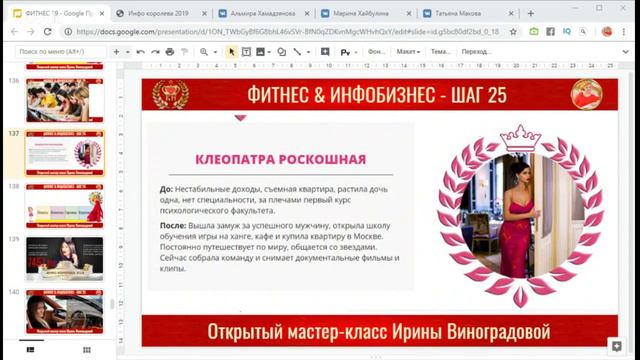Select the text box tool

pyautogui.click(x=246, y=52)
